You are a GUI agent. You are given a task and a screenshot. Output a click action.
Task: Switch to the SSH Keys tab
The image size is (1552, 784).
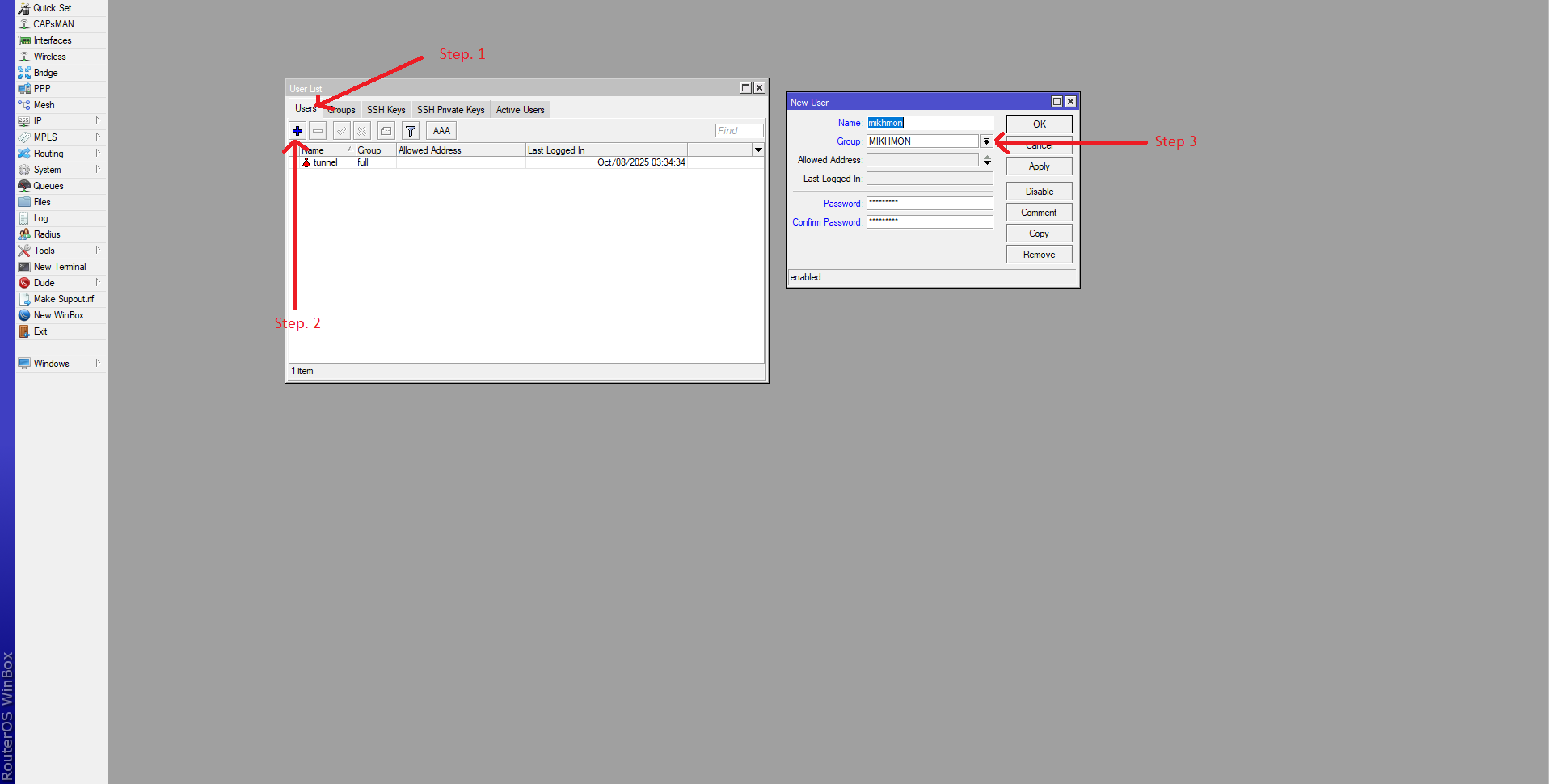[x=386, y=110]
